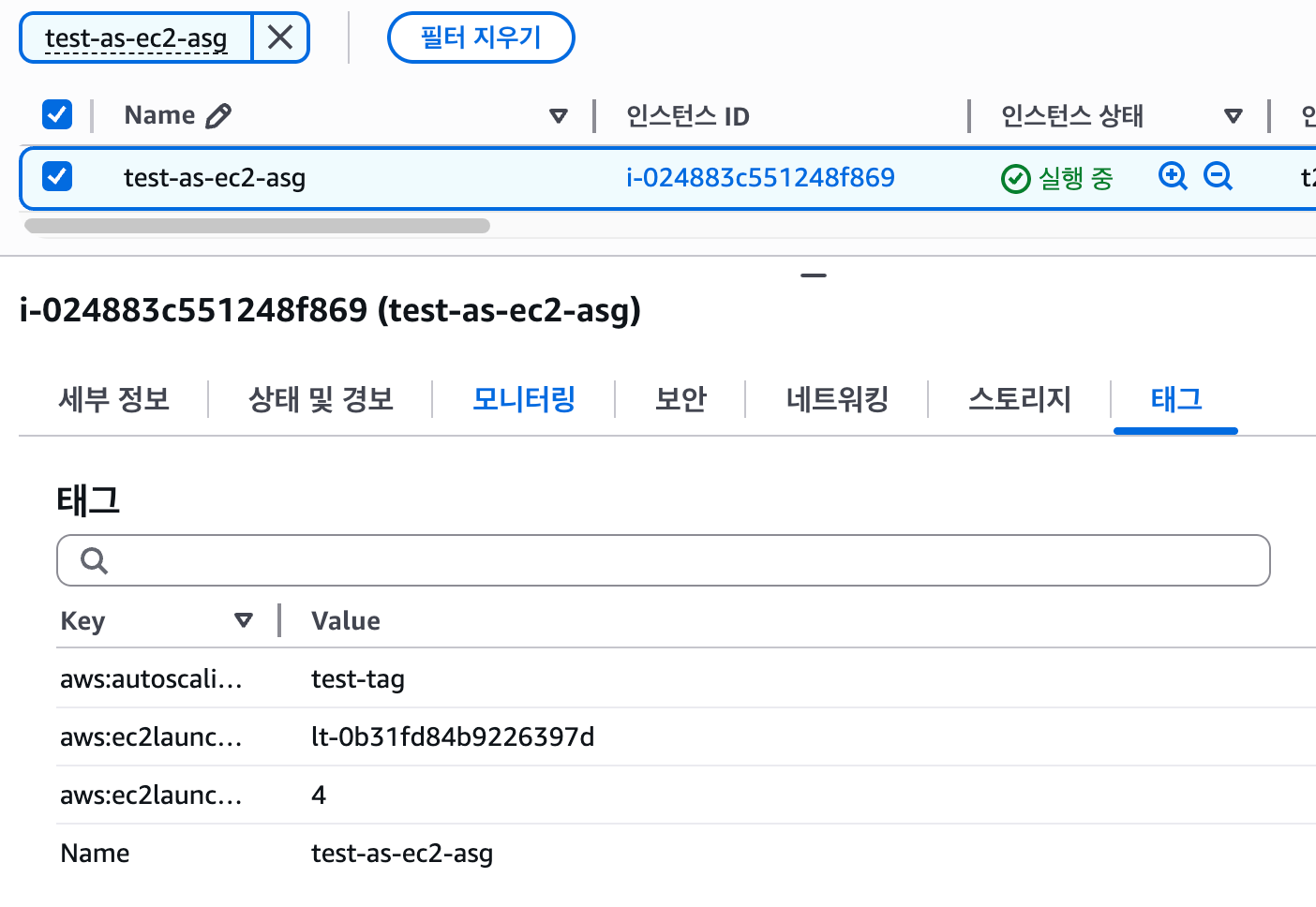This screenshot has height=907, width=1316.
Task: Click the 실행 중 status text
Action: (x=1076, y=178)
